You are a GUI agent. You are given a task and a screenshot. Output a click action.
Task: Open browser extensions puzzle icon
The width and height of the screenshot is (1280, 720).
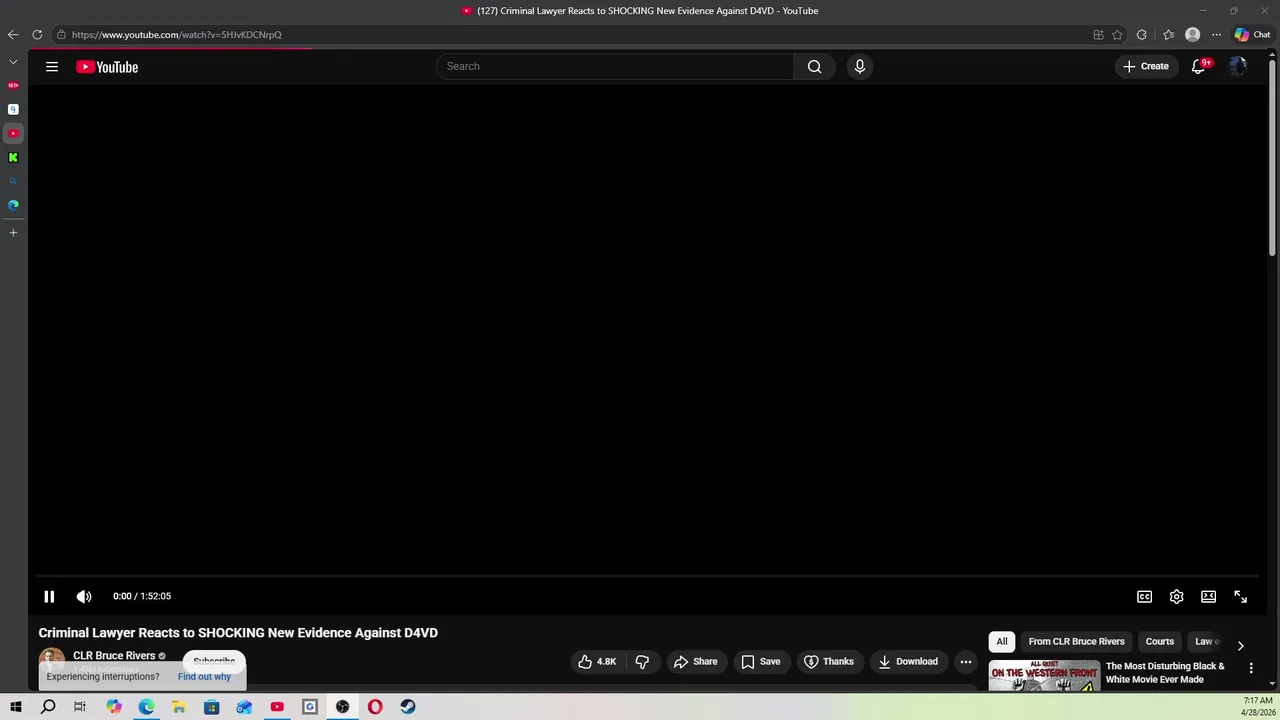point(1141,34)
